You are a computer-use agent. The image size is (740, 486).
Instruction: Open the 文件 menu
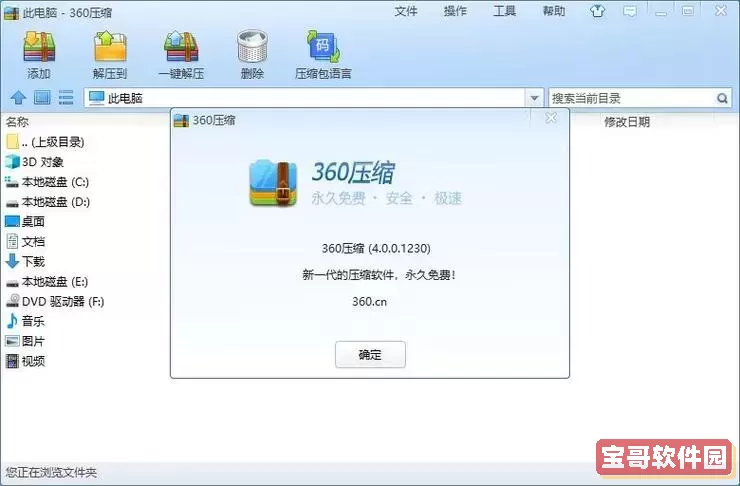(x=406, y=11)
